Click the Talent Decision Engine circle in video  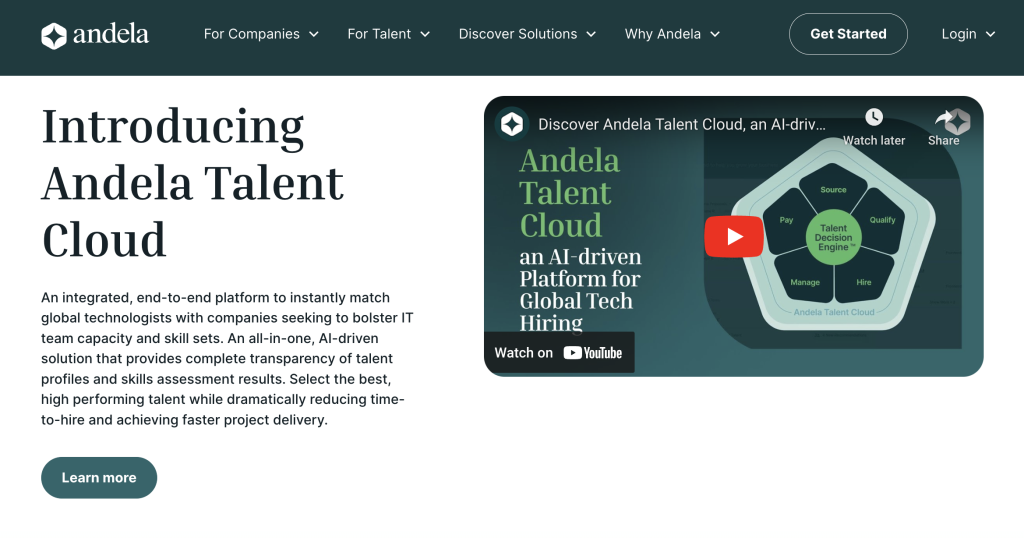click(x=833, y=238)
